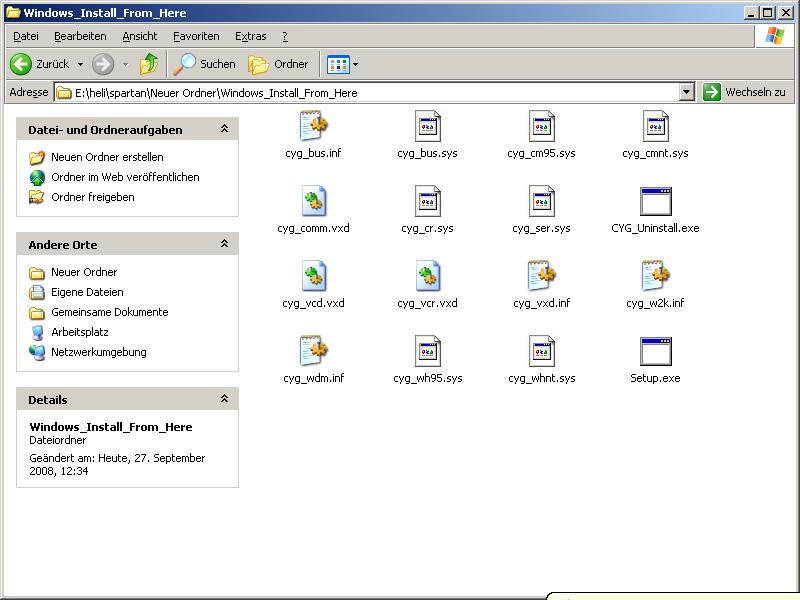This screenshot has height=600, width=800.
Task: Go up one folder level
Action: tap(149, 64)
